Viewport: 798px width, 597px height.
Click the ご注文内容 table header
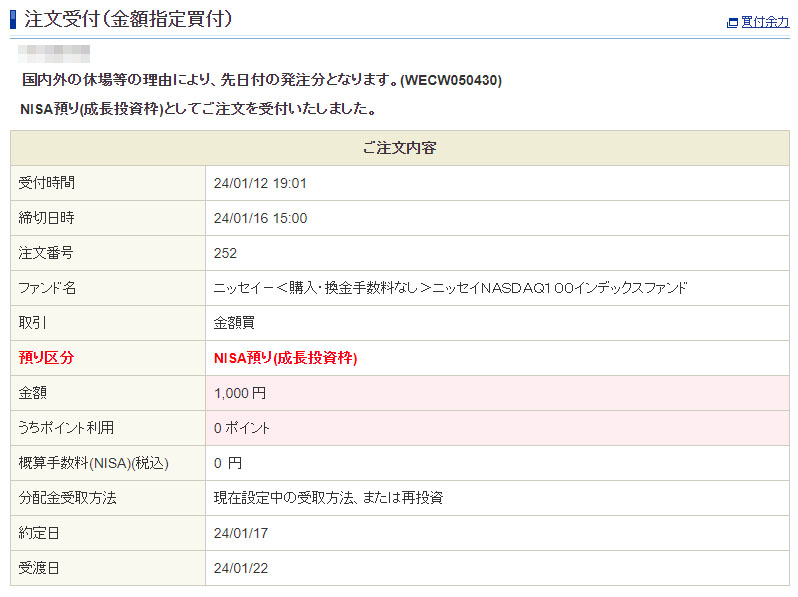coord(399,148)
